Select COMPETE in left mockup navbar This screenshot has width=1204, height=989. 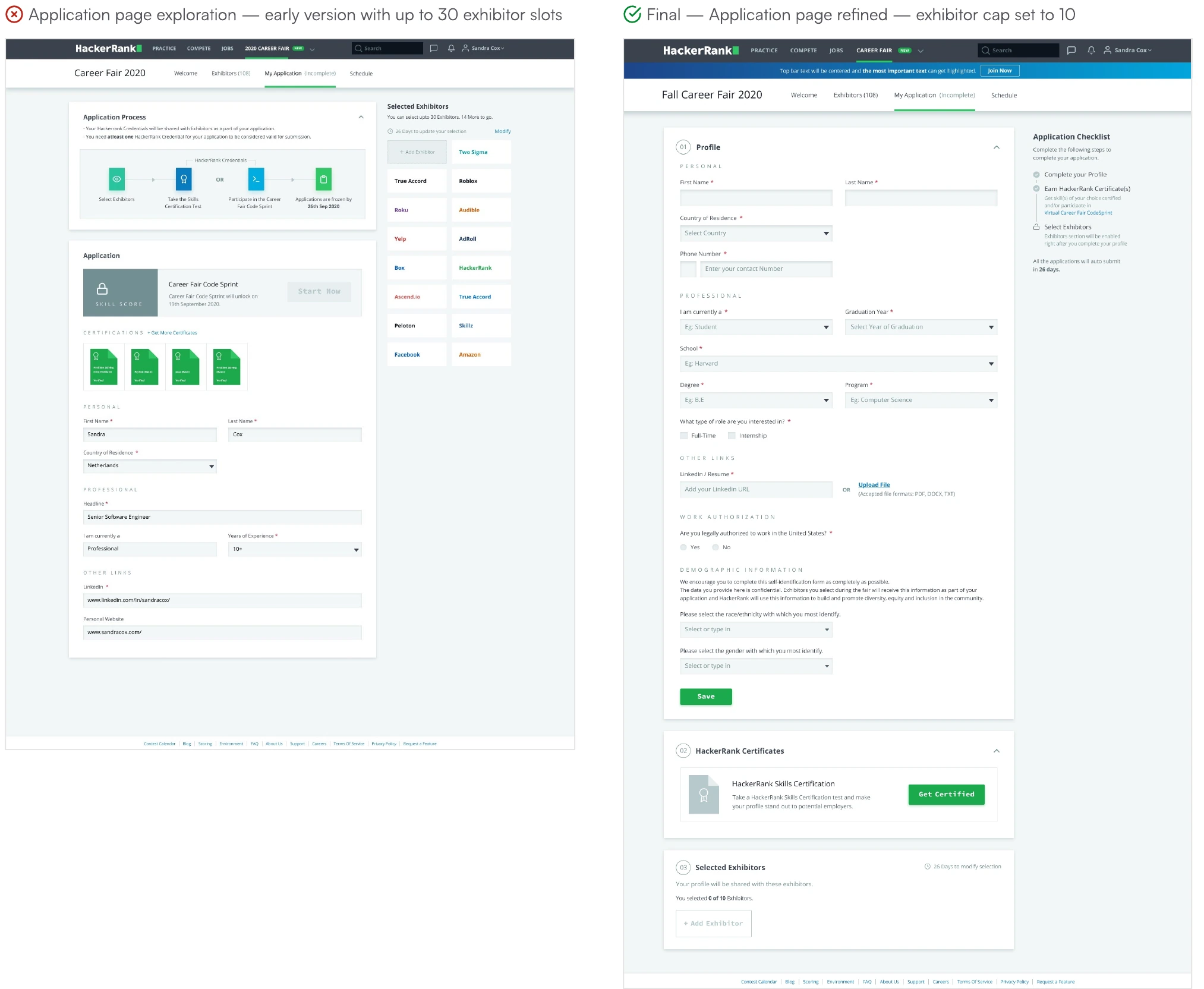pos(198,49)
